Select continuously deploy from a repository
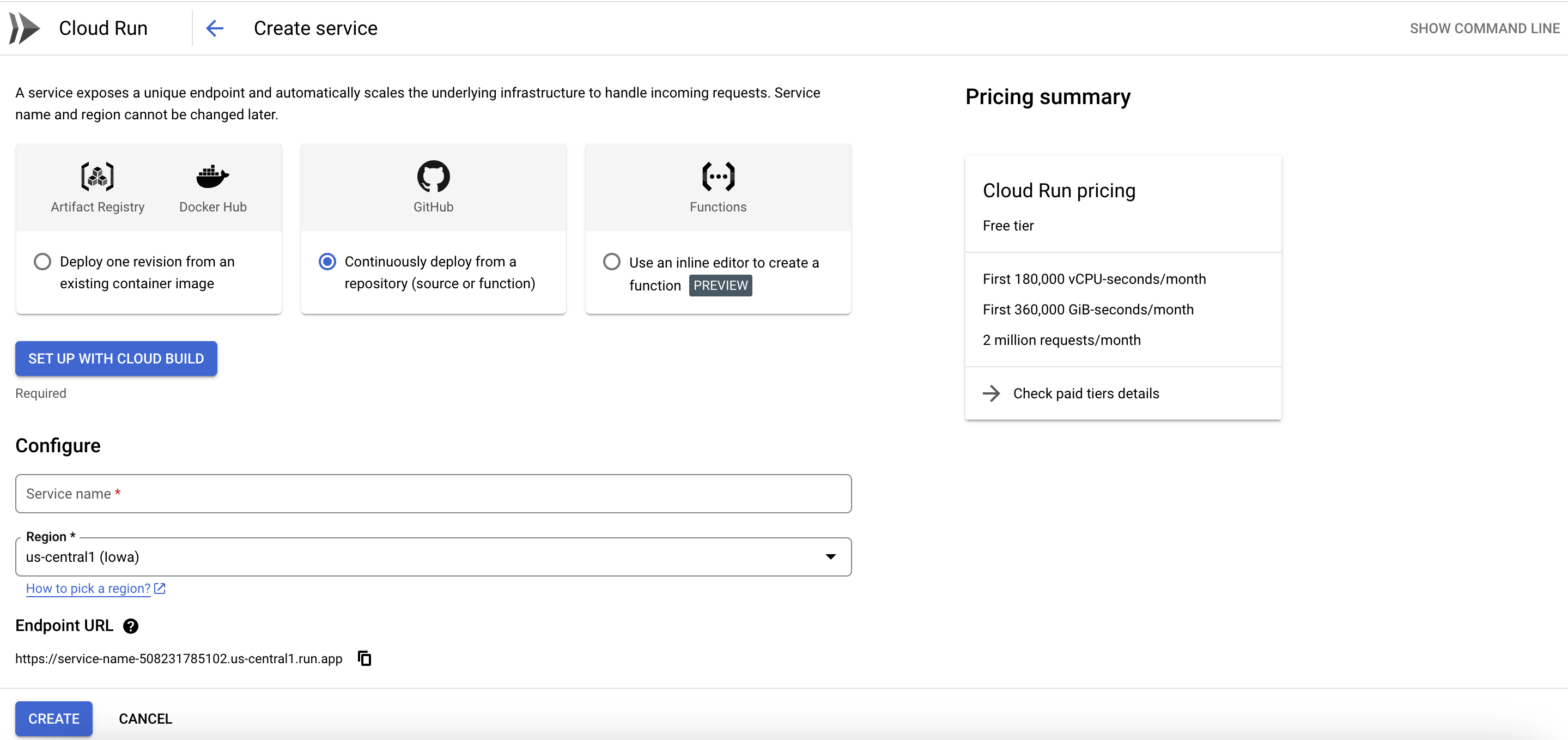 (x=327, y=262)
